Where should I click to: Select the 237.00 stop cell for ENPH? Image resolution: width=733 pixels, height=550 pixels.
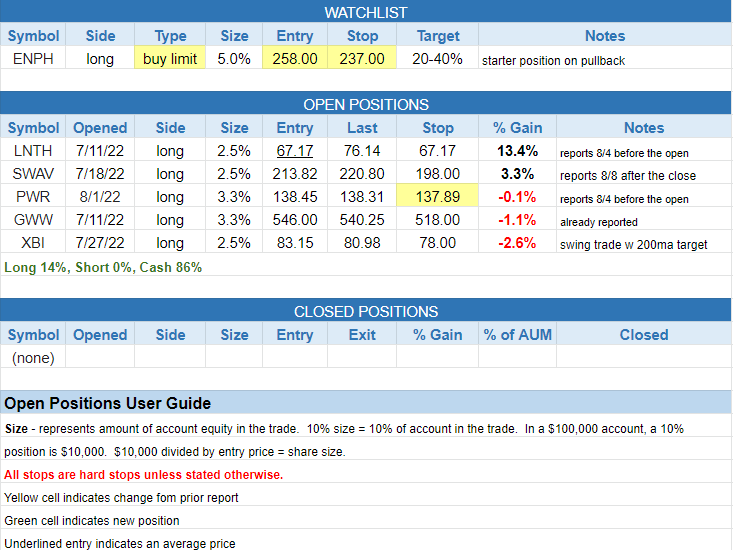point(362,59)
